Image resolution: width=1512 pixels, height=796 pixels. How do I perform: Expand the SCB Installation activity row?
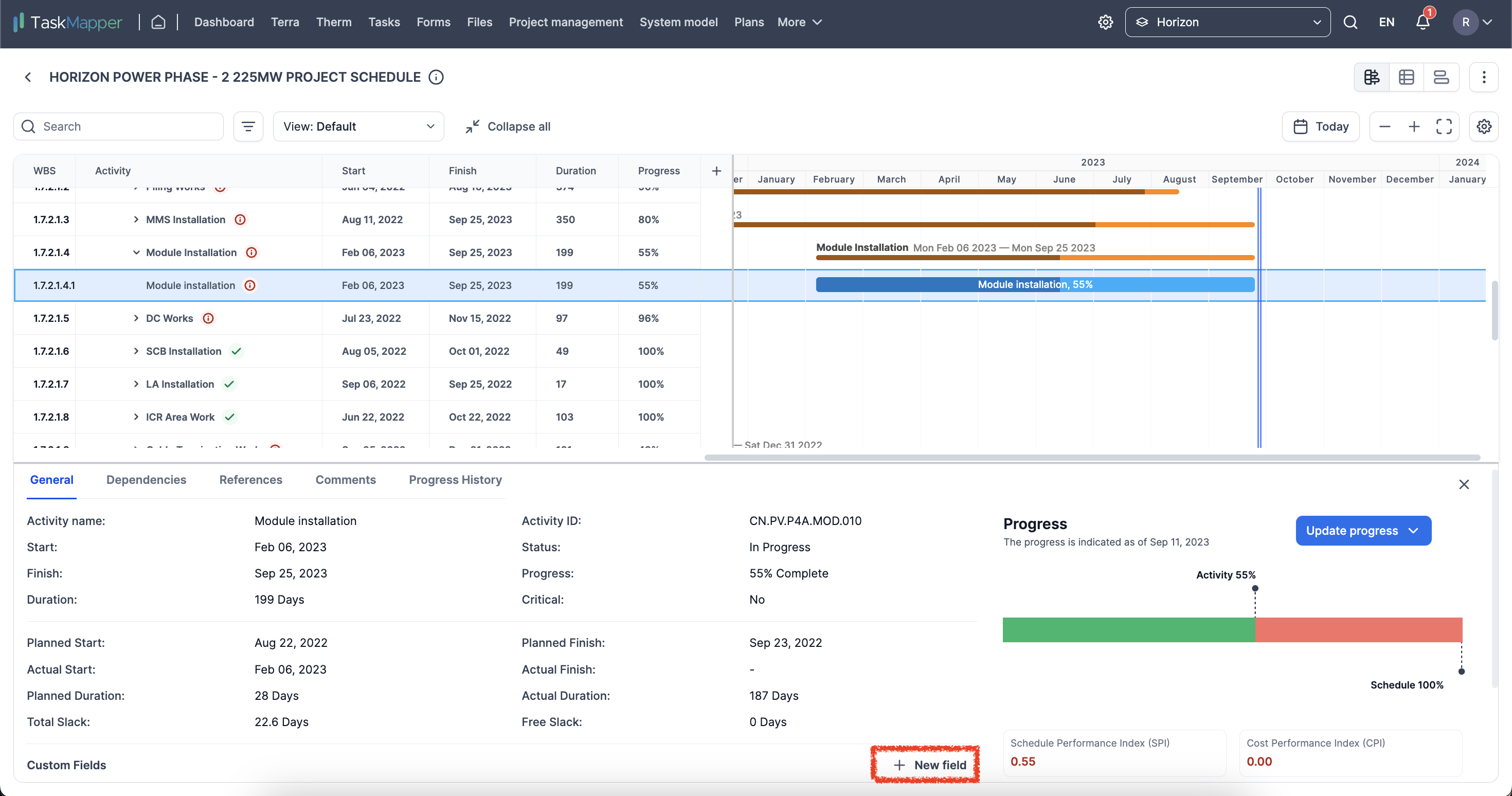(135, 351)
